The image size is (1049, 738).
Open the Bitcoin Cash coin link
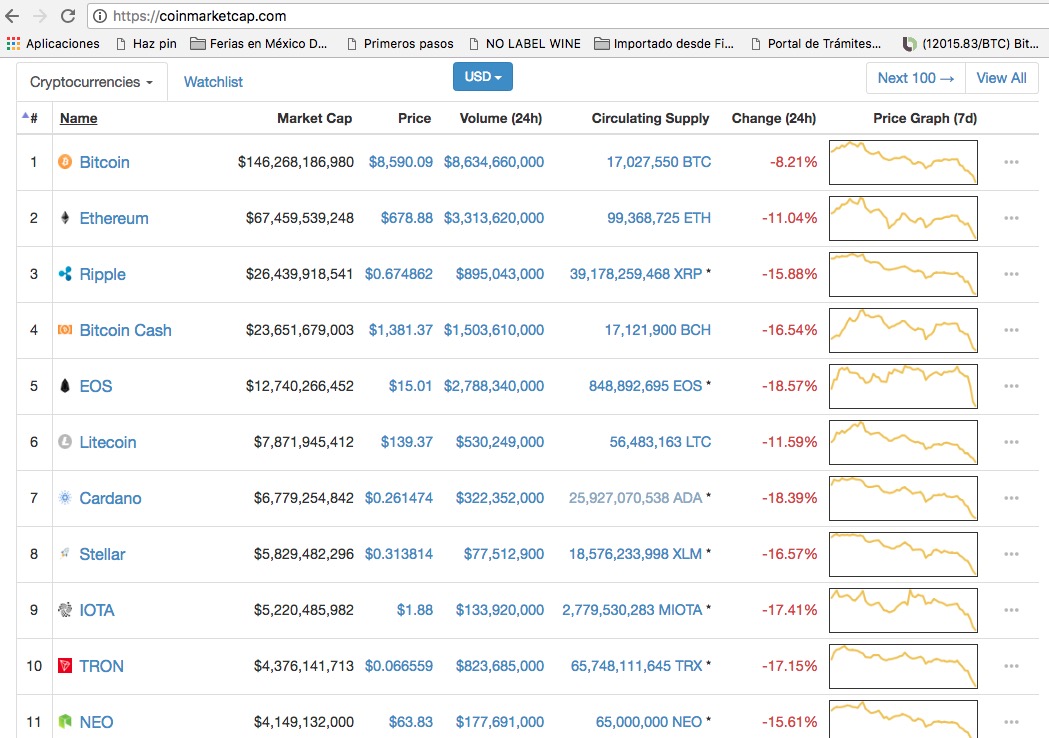coord(125,330)
